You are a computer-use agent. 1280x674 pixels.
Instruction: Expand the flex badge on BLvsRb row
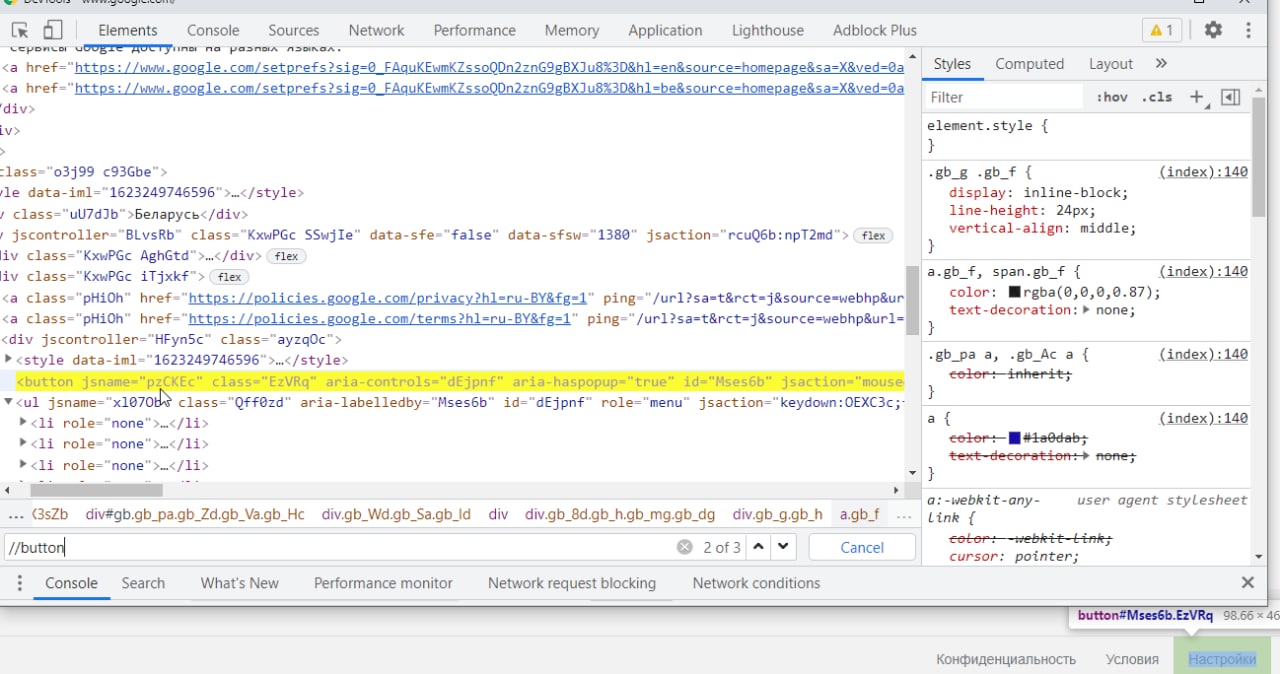tap(873, 235)
